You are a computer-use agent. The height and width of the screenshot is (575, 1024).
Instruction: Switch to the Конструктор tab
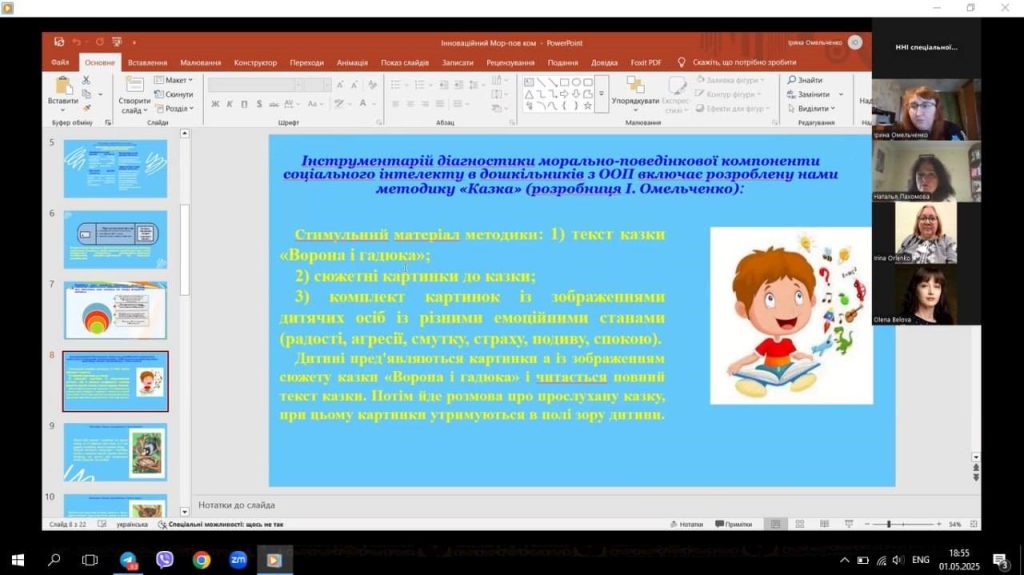coord(255,63)
